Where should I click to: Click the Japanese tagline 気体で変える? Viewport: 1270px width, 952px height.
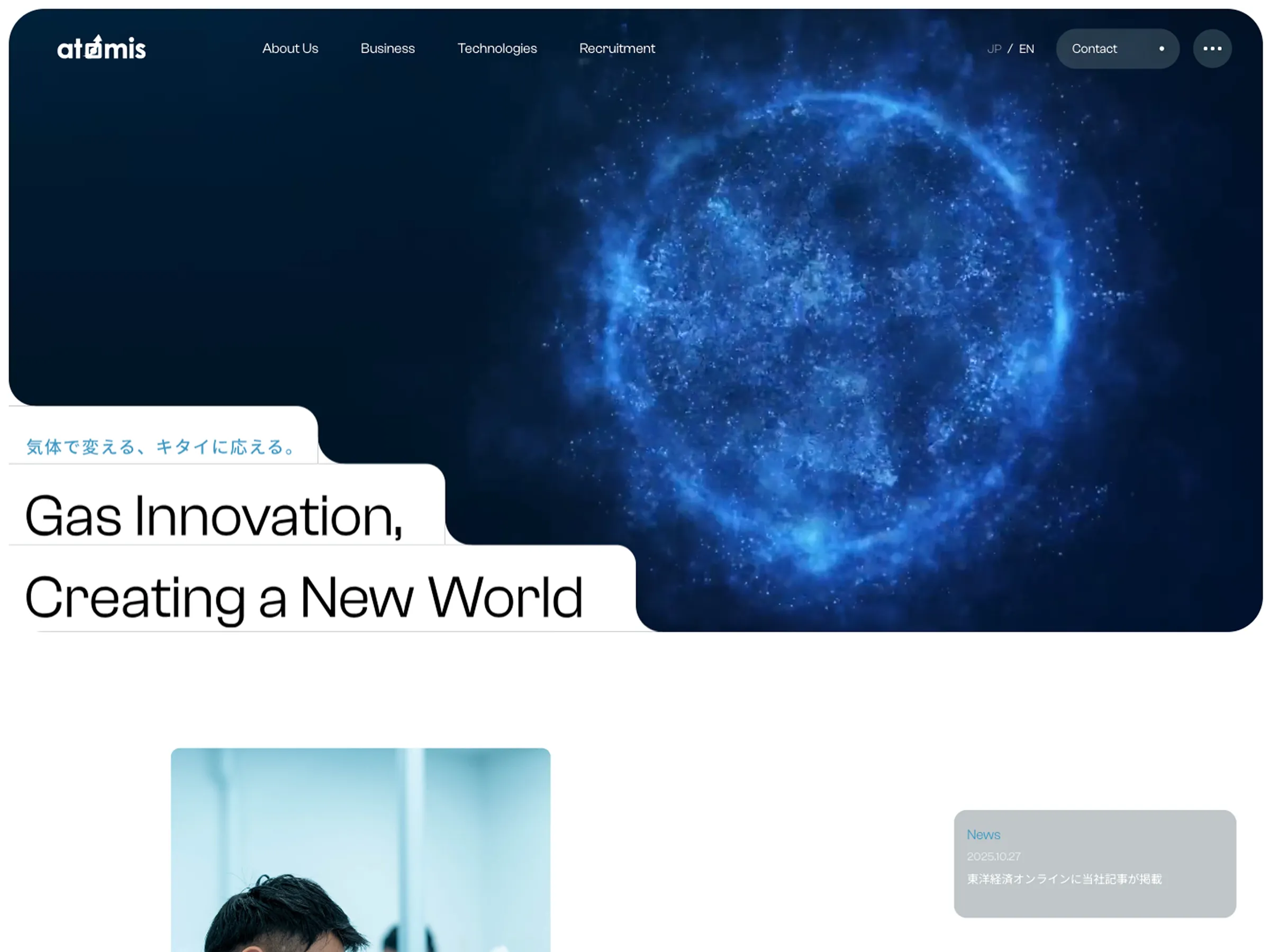161,446
